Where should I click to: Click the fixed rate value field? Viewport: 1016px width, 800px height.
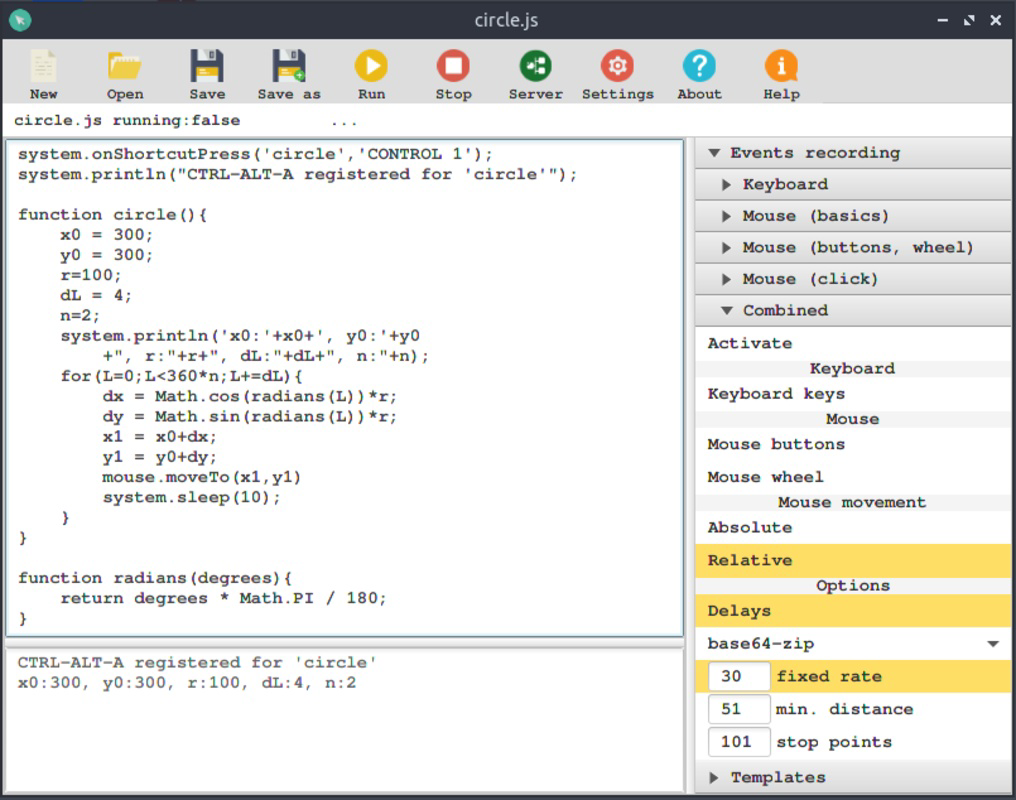click(739, 676)
